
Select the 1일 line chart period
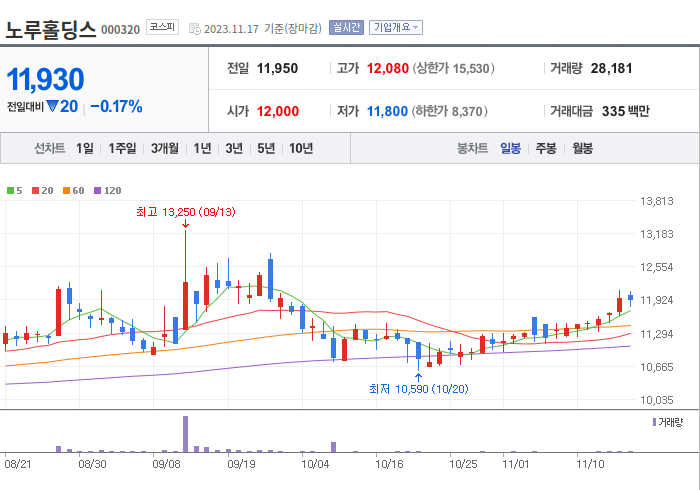[x=85, y=148]
